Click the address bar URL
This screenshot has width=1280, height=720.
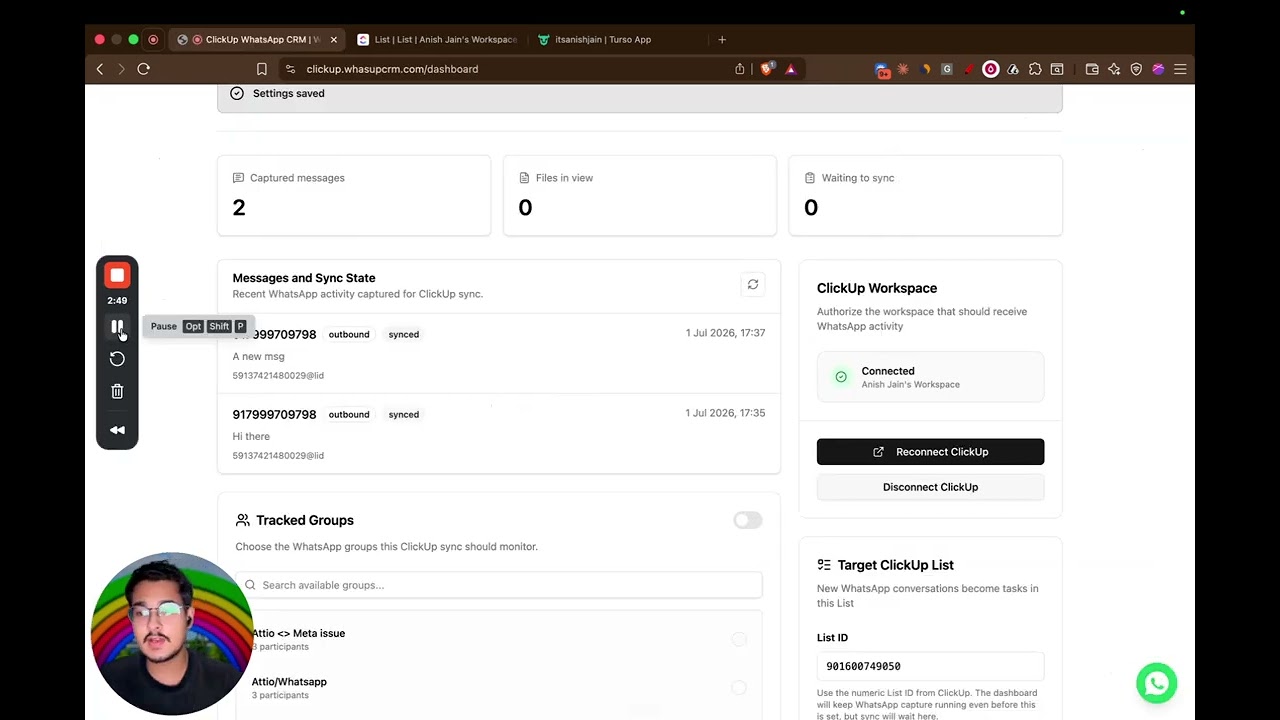(392, 69)
